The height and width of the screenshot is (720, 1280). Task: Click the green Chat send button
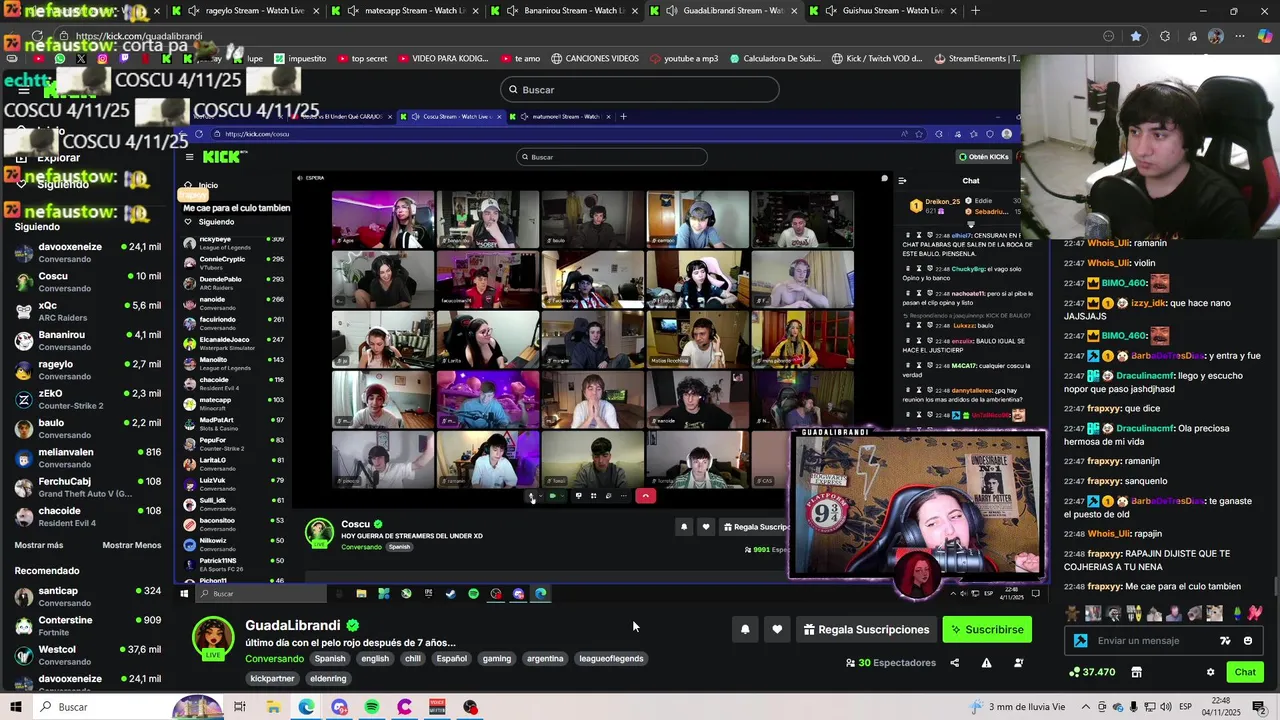pyautogui.click(x=1245, y=672)
